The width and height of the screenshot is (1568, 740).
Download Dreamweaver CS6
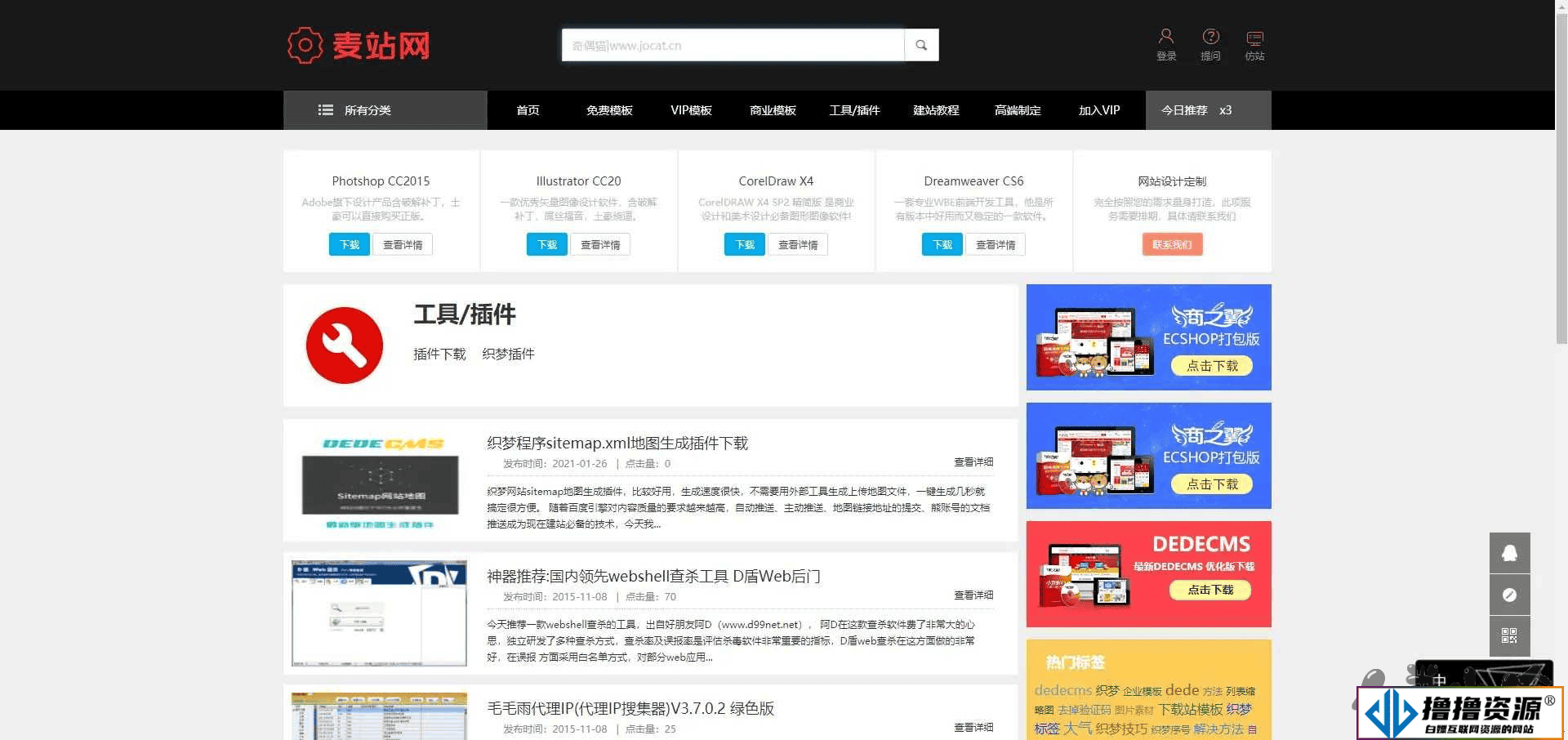coord(942,244)
